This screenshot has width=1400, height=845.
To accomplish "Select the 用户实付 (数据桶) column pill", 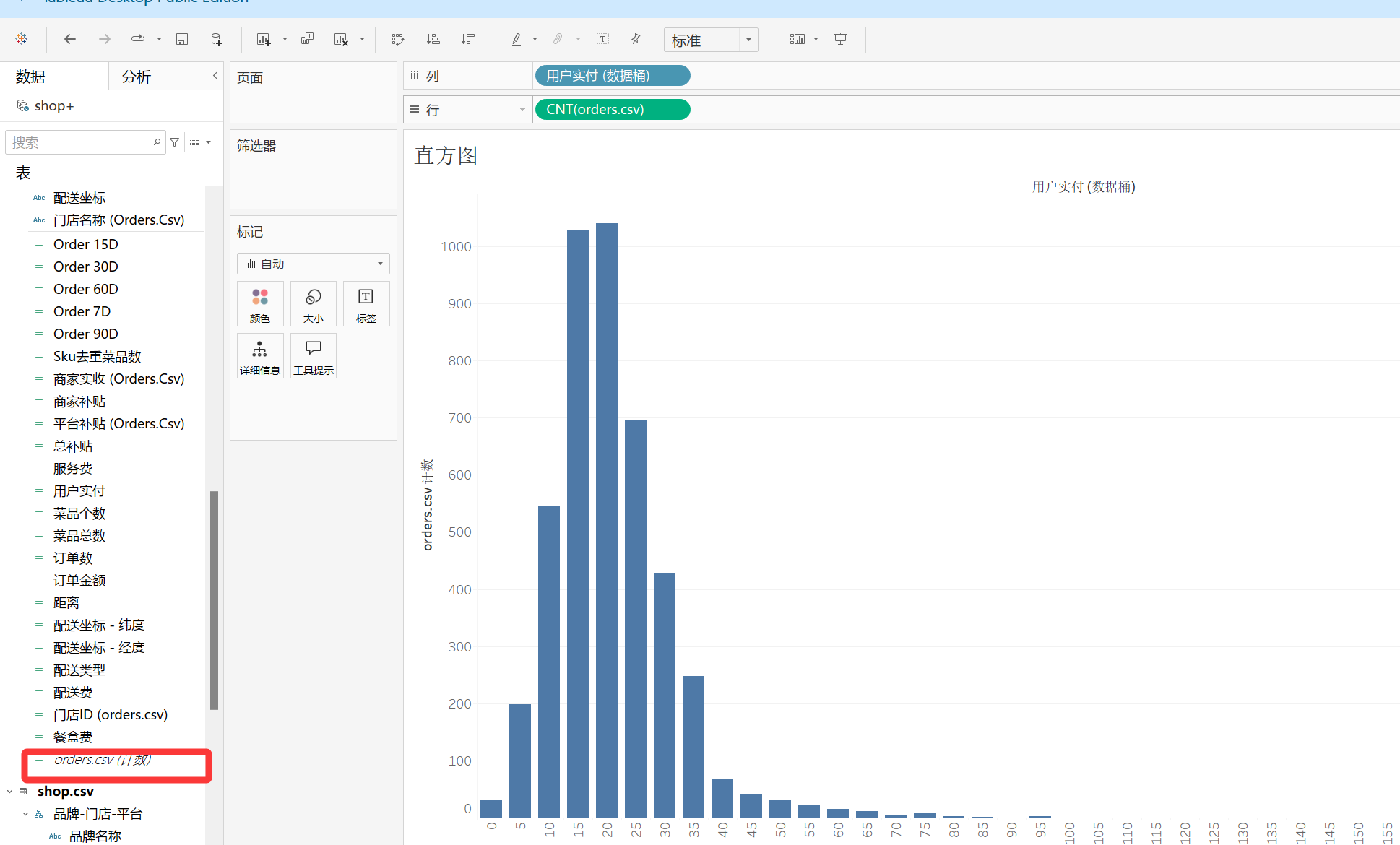I will coord(612,76).
